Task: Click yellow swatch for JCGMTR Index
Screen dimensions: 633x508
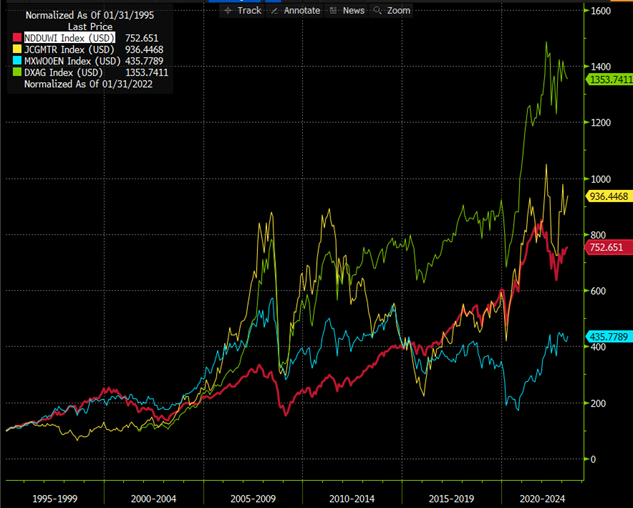Action: click(14, 49)
